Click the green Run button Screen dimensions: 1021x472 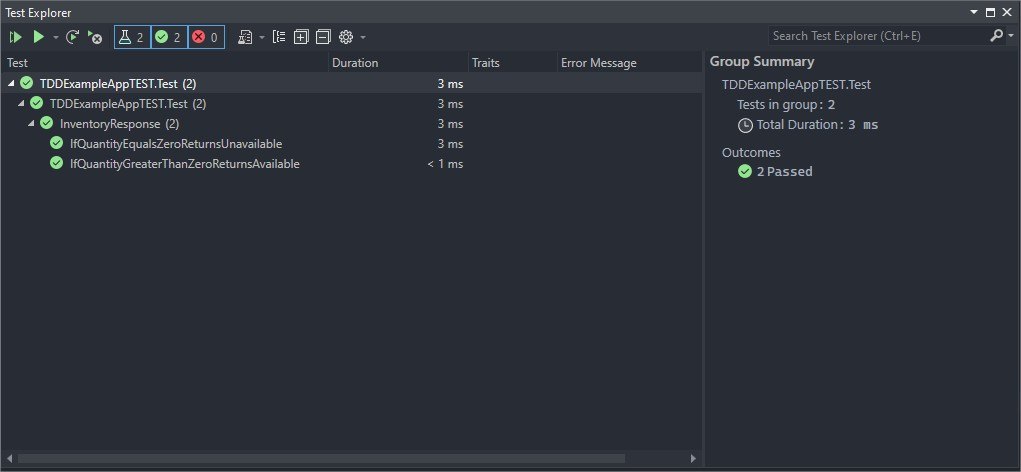tap(38, 37)
